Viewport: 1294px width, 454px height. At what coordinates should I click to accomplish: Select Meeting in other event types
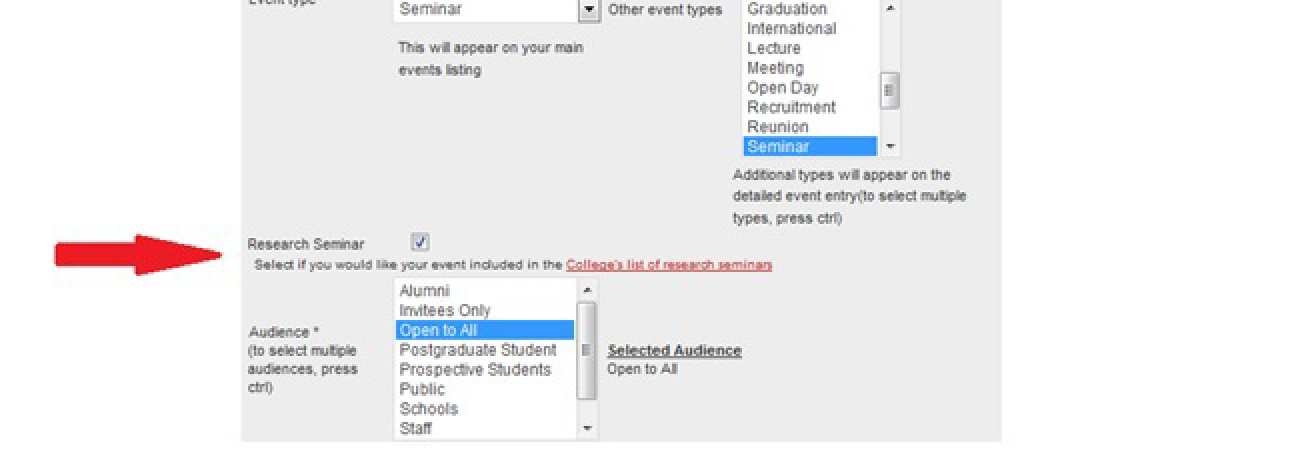(775, 68)
